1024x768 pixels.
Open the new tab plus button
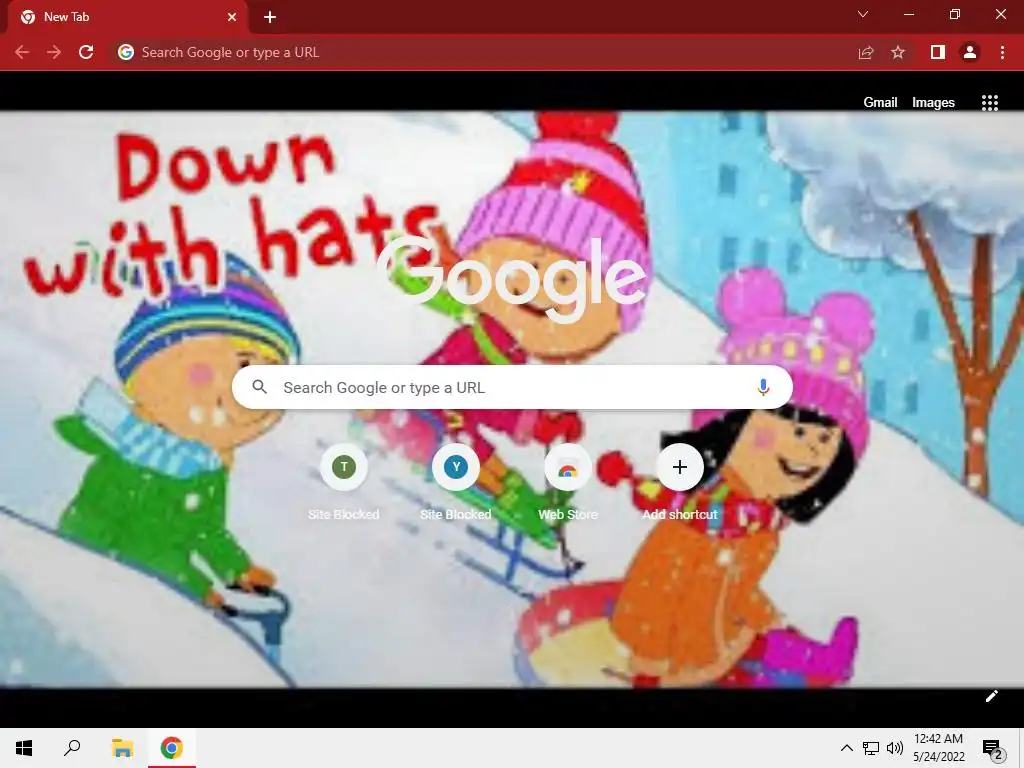tap(270, 17)
